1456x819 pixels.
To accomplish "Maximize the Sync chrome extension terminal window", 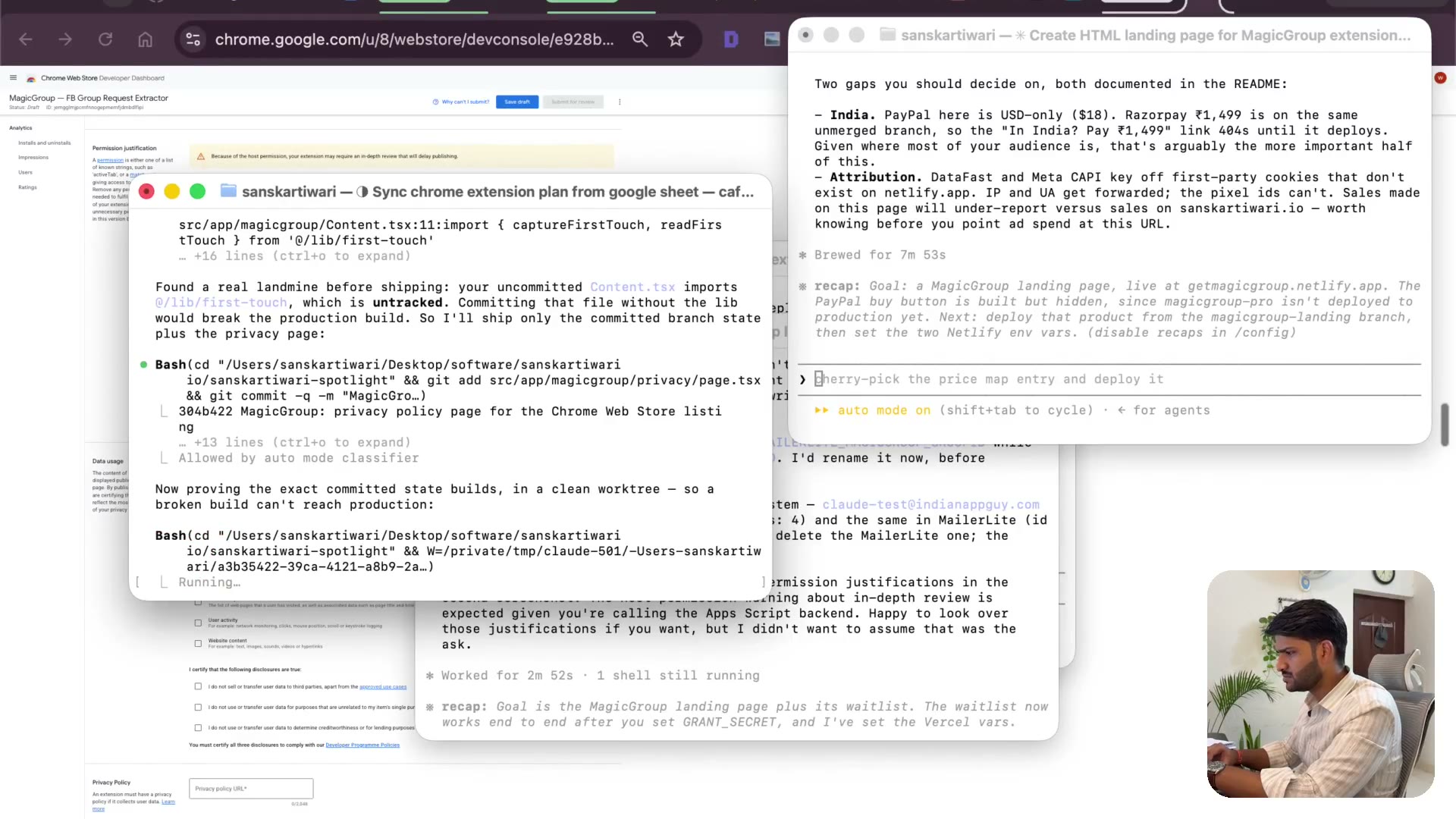I will (197, 192).
